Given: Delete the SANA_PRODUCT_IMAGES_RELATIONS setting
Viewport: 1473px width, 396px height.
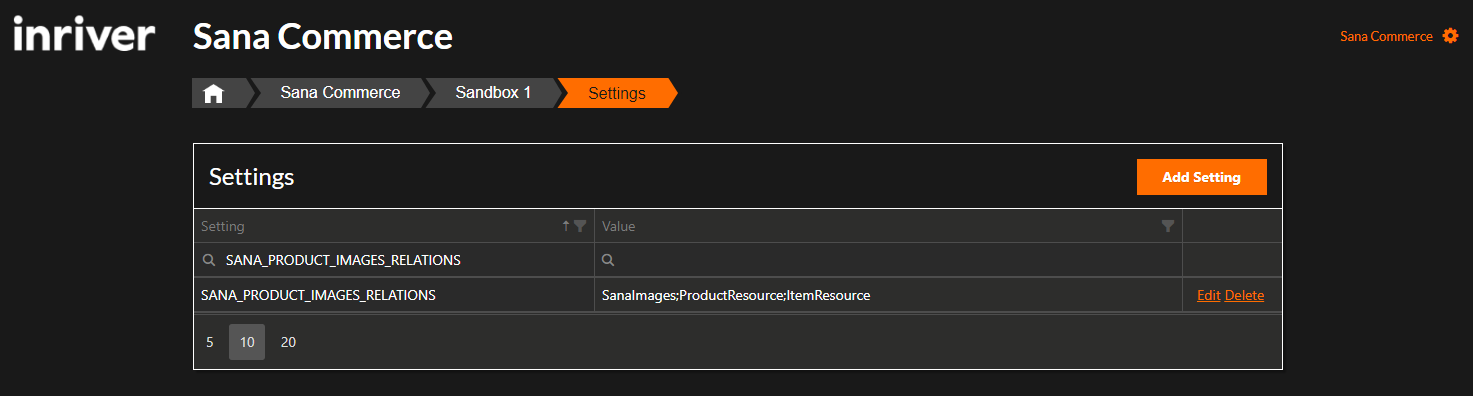Looking at the screenshot, I should [x=1244, y=295].
